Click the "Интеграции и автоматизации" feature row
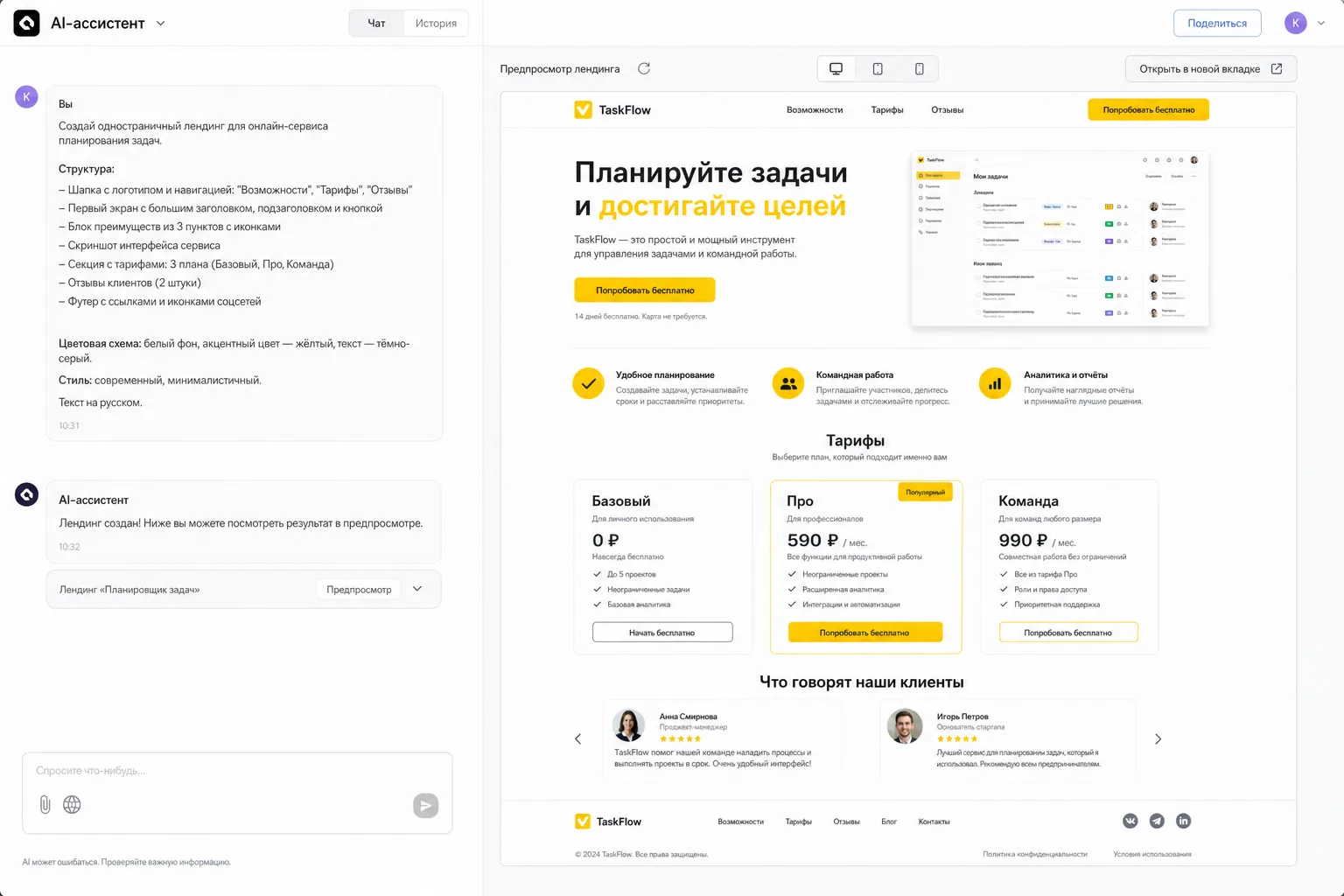The height and width of the screenshot is (896, 1344). (x=844, y=605)
